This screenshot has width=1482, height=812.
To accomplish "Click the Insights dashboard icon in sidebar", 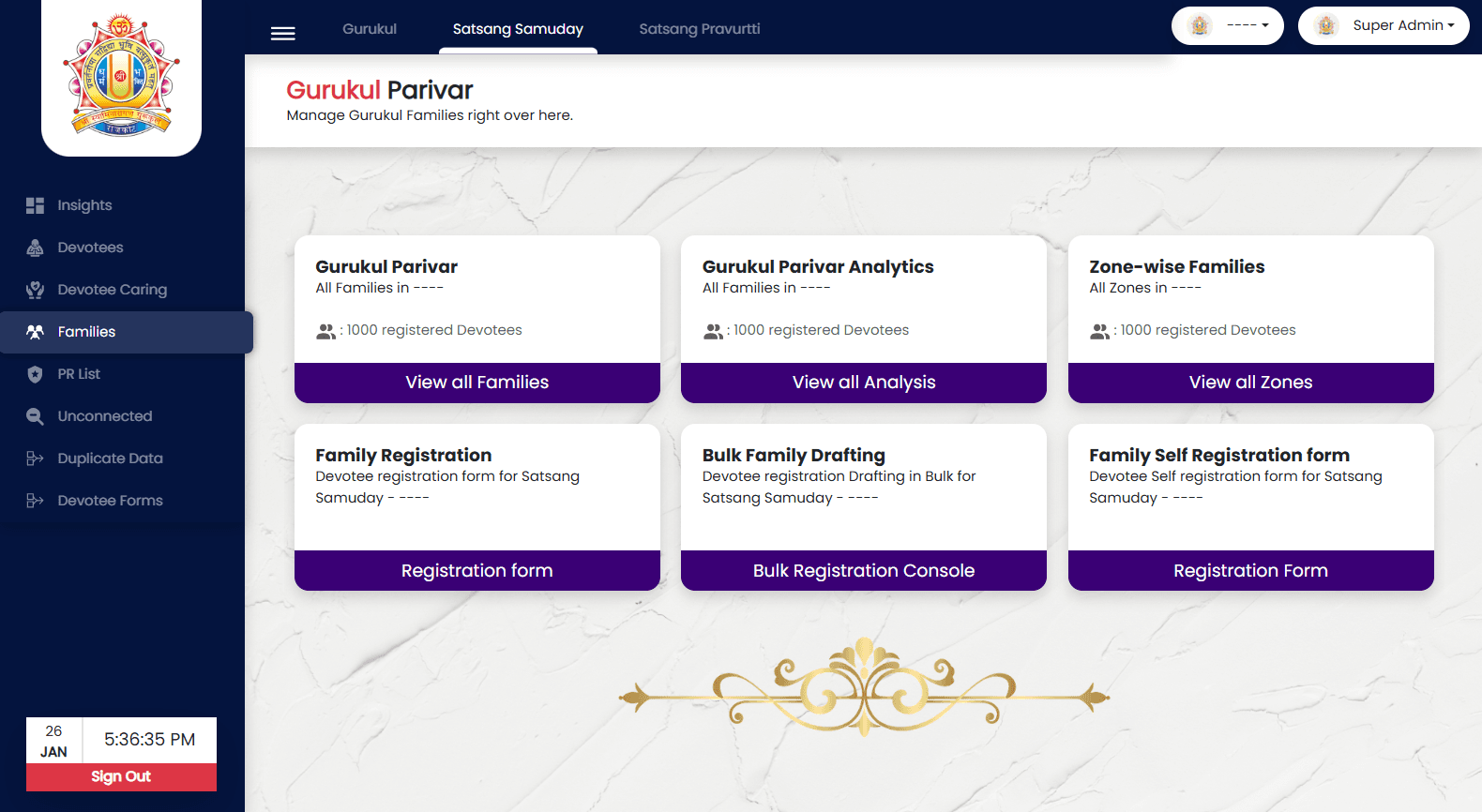I will coord(35,205).
